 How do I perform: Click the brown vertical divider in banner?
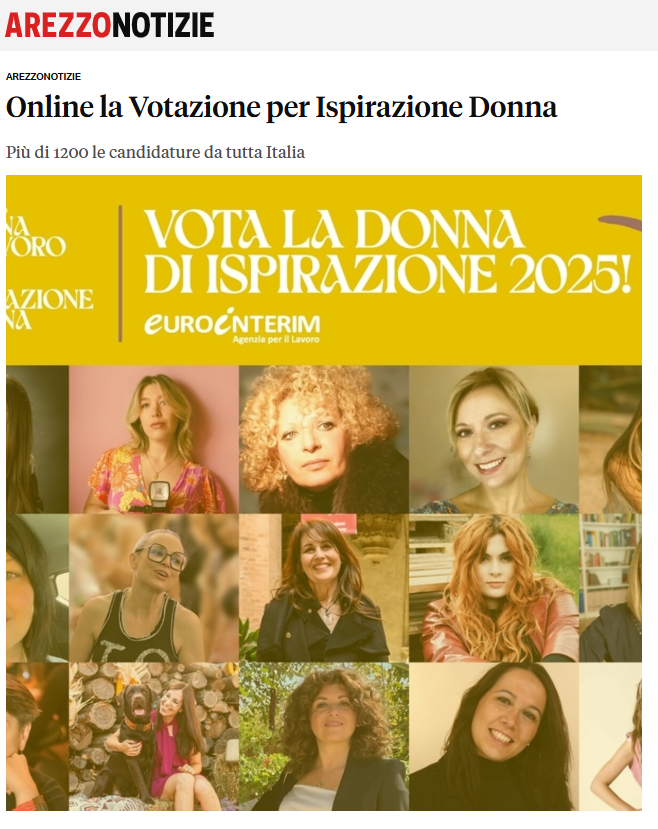pyautogui.click(x=121, y=273)
